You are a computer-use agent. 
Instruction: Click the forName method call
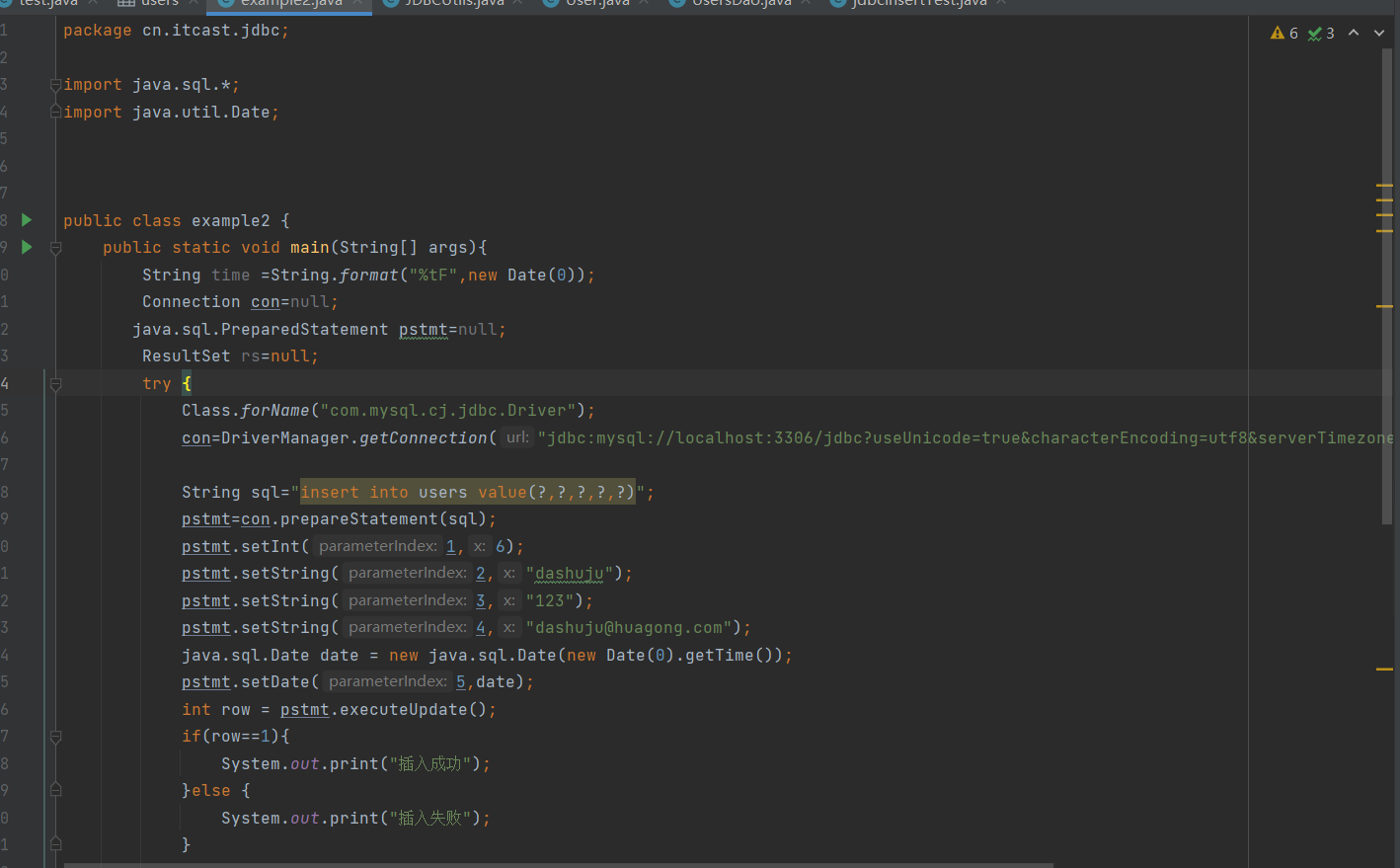point(274,411)
